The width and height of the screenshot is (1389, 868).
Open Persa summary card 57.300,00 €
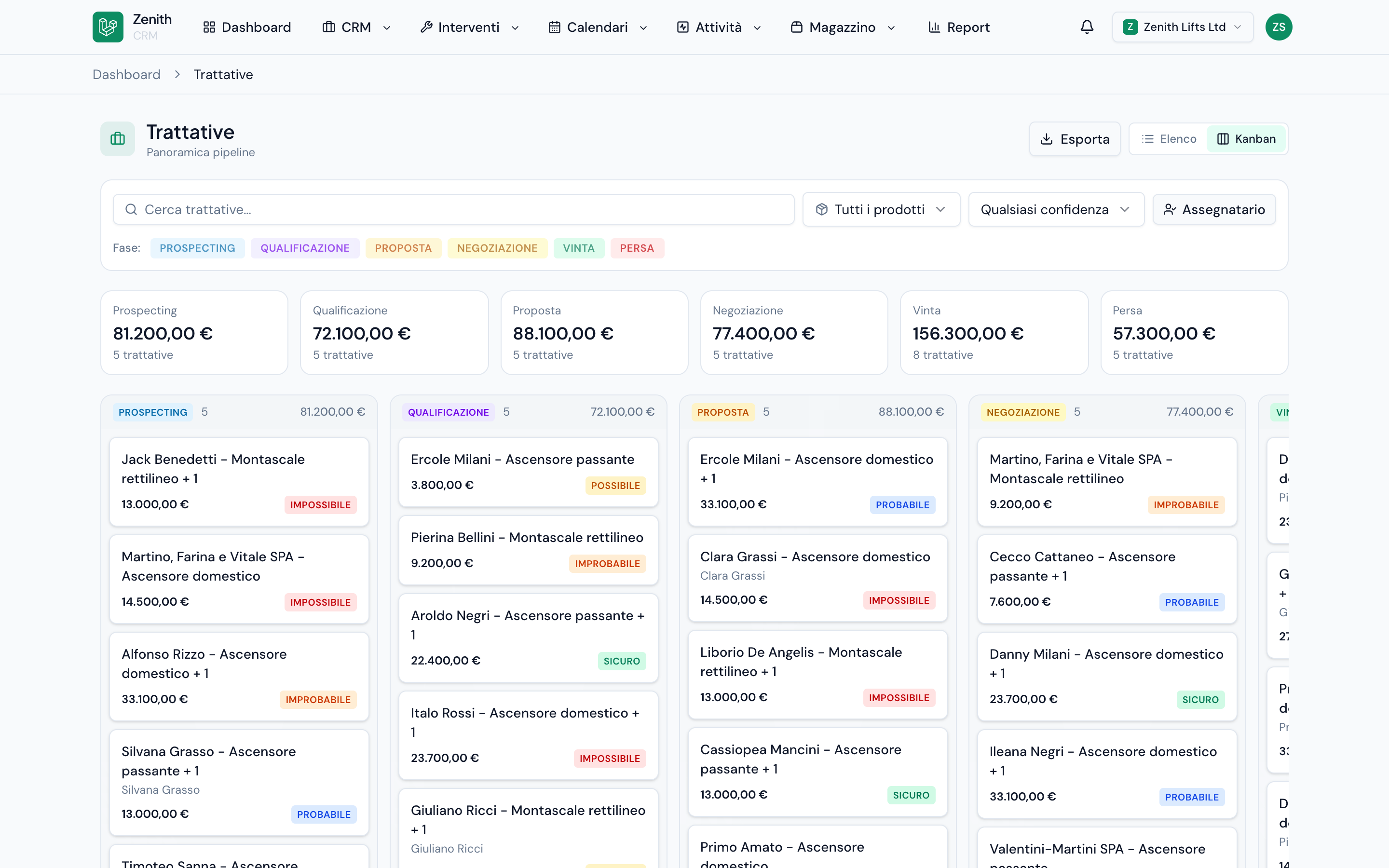tap(1194, 333)
